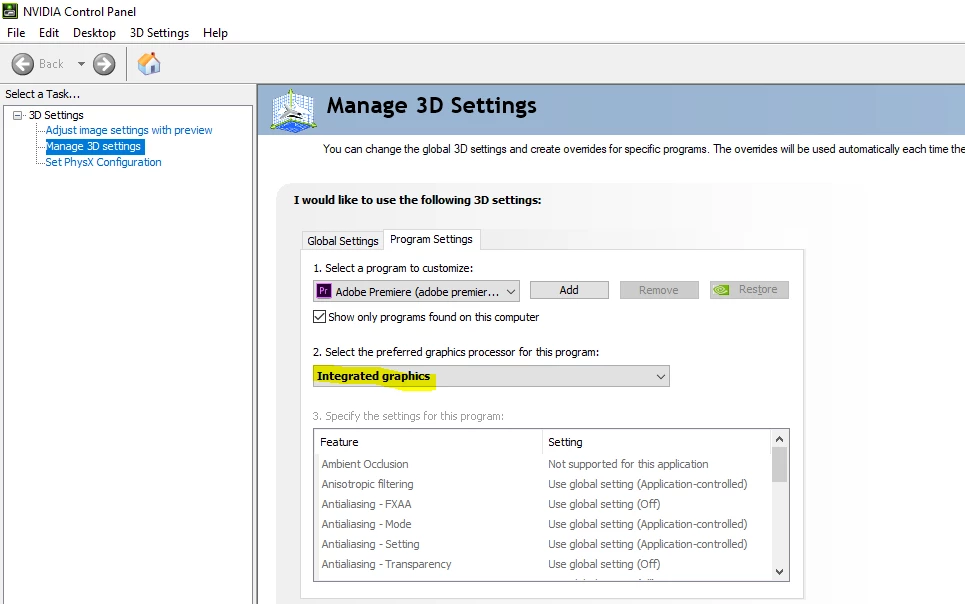
Task: Click the Add button
Action: (x=569, y=290)
